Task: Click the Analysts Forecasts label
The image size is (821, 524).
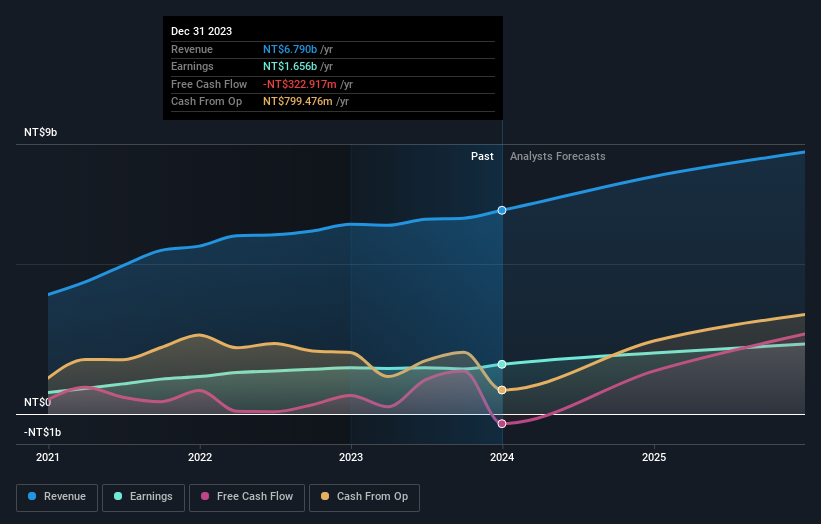Action: (x=558, y=157)
